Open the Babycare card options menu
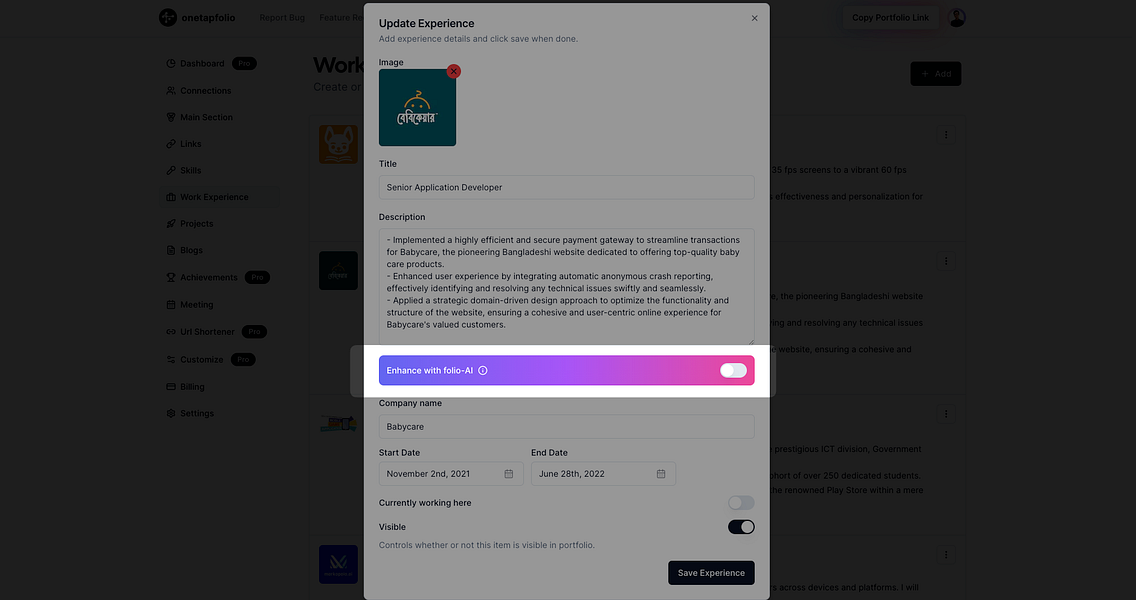Image resolution: width=1136 pixels, height=600 pixels. (945, 259)
